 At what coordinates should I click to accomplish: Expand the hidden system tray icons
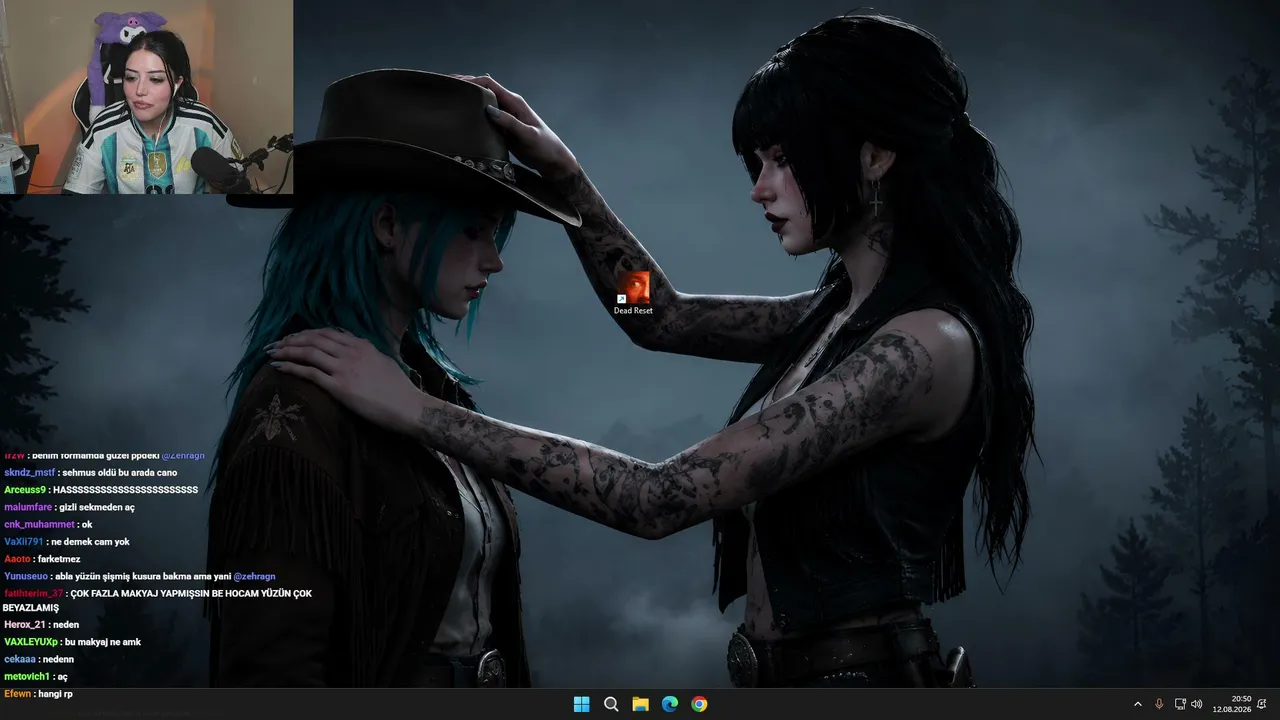(x=1137, y=704)
